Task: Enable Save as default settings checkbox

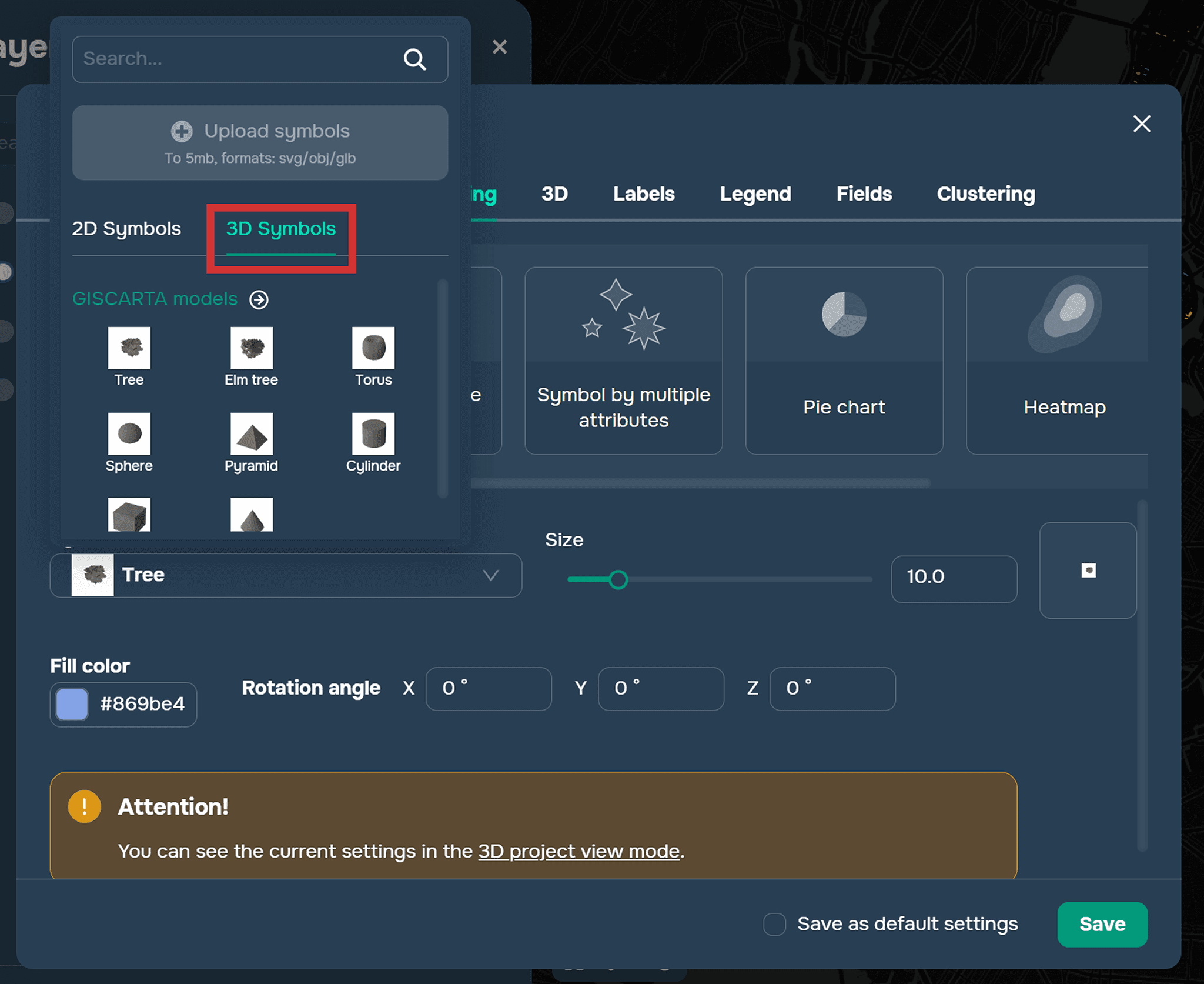Action: click(774, 924)
